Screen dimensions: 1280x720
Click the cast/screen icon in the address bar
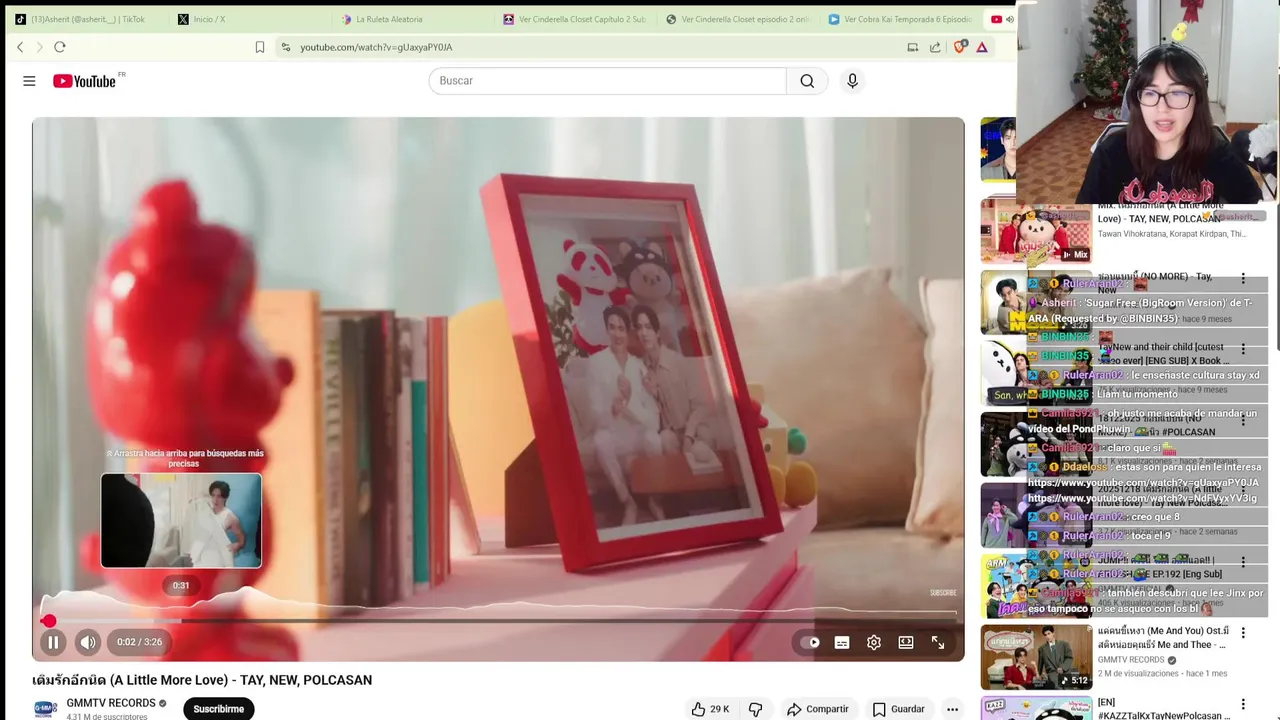(x=912, y=47)
